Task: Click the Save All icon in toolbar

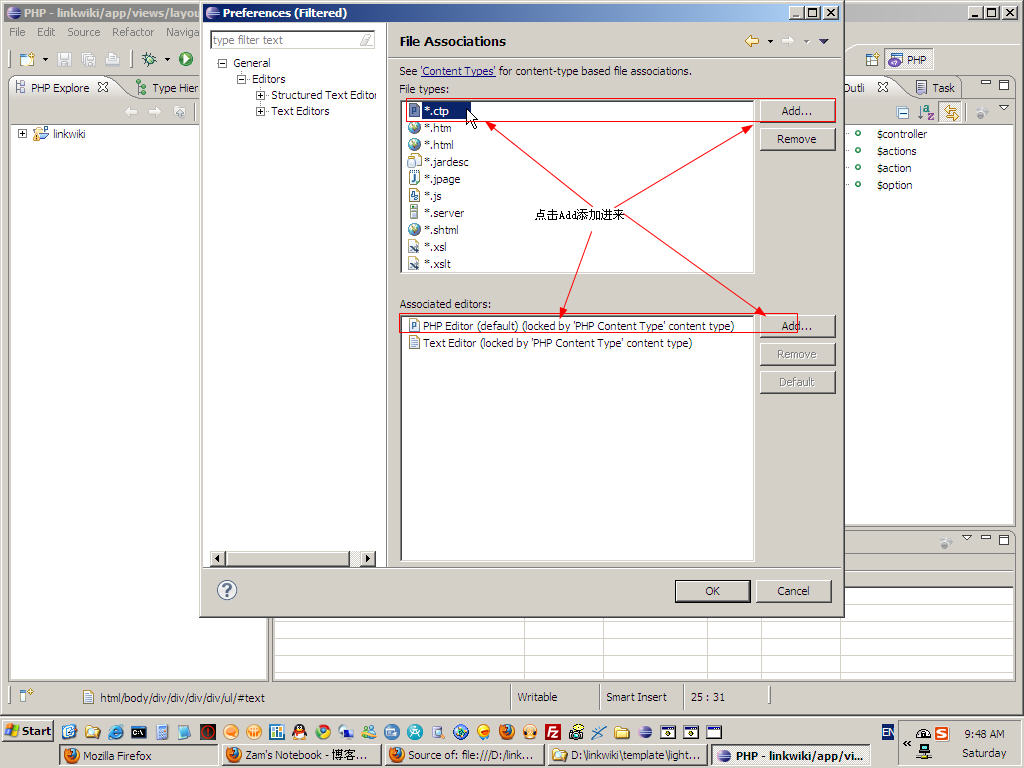Action: click(x=88, y=59)
